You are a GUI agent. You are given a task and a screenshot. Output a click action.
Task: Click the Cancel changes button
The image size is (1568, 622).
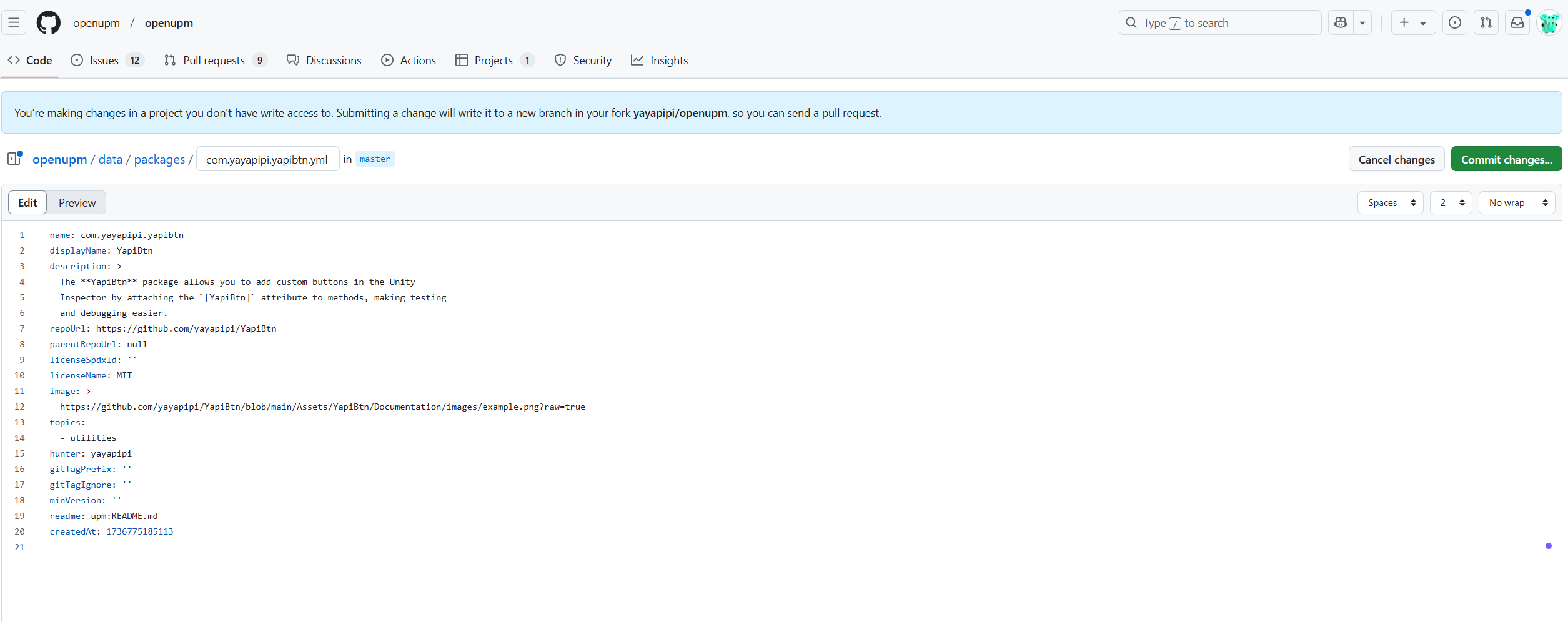[1396, 159]
